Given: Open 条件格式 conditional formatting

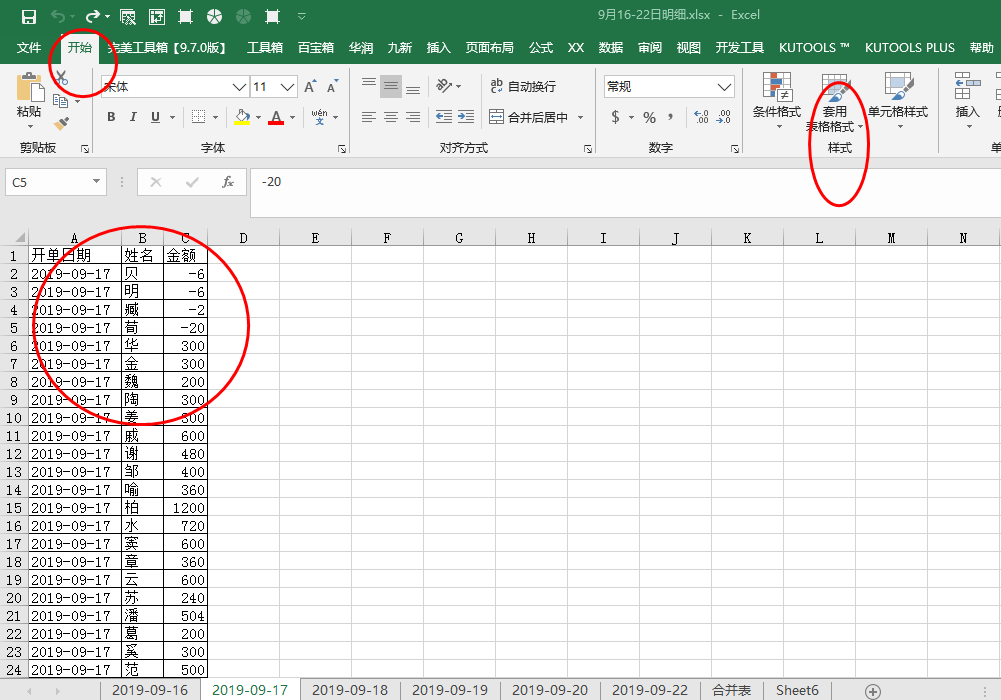Looking at the screenshot, I should click(x=777, y=101).
